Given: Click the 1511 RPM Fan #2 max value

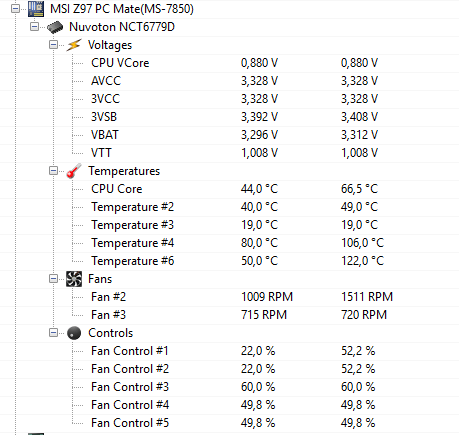Looking at the screenshot, I should [x=367, y=297].
